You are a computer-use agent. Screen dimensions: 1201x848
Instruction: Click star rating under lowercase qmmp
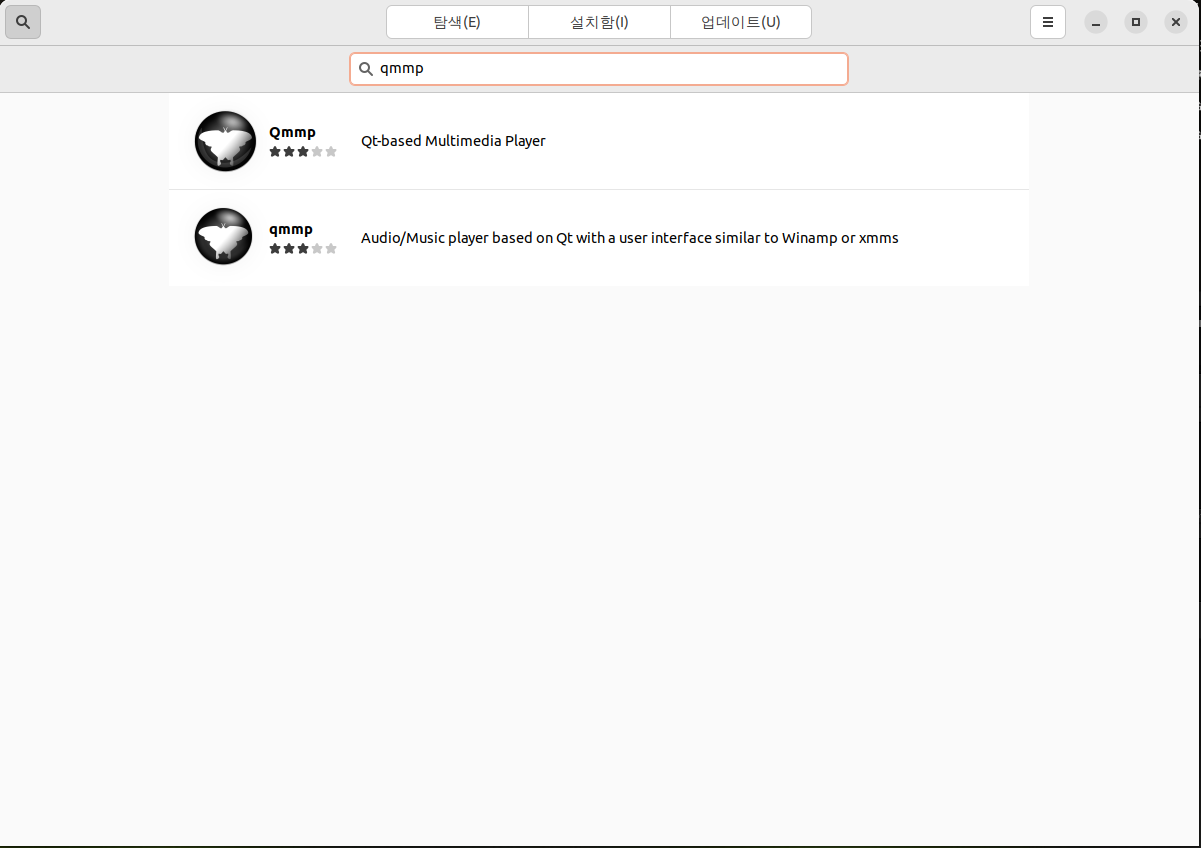(x=303, y=248)
